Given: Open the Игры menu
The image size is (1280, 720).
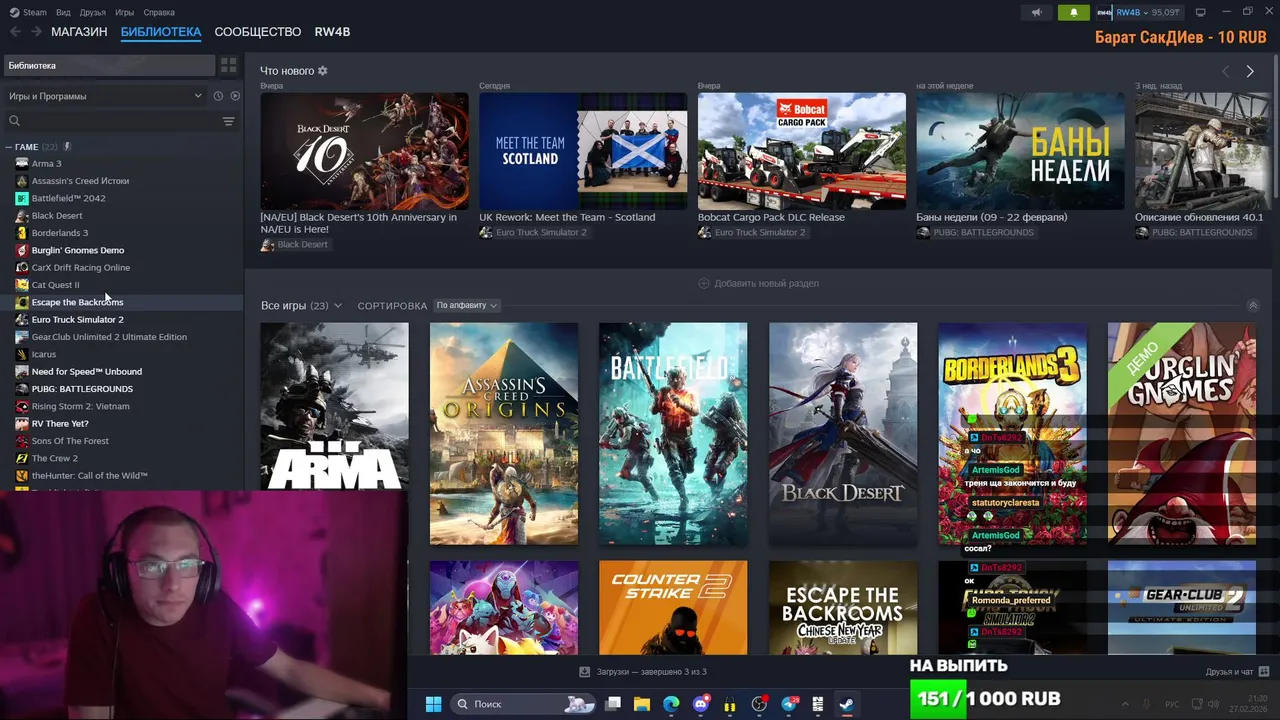Looking at the screenshot, I should [125, 12].
